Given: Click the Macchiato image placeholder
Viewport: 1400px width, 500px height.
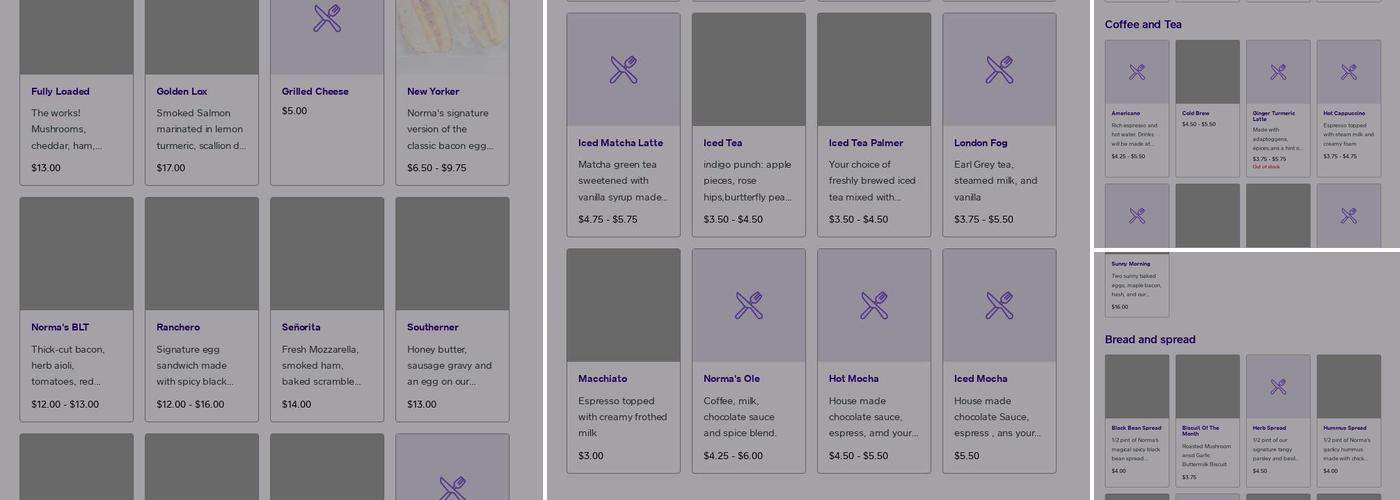Looking at the screenshot, I should pos(624,306).
